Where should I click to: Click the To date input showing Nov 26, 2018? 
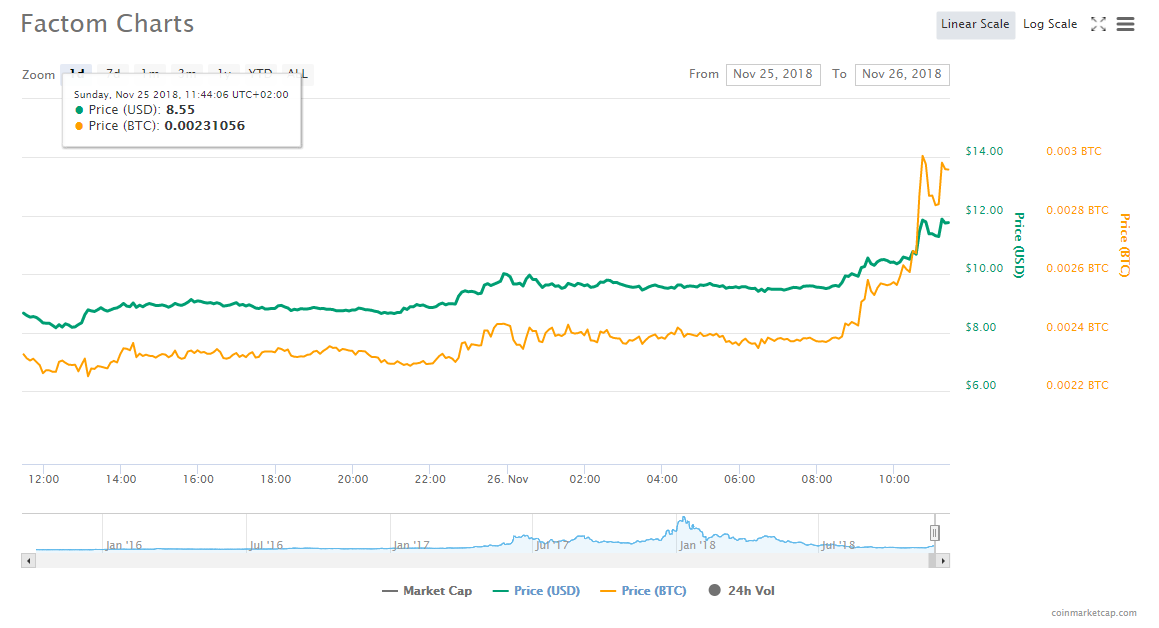(x=902, y=74)
